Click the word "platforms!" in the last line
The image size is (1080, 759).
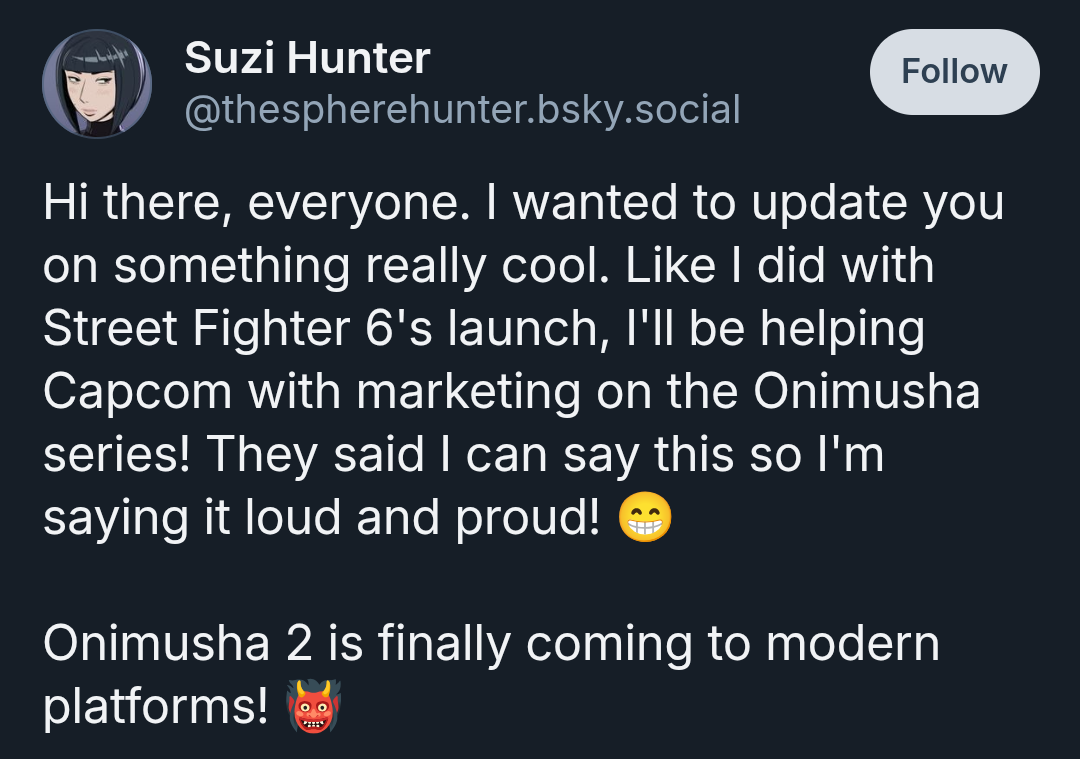point(156,707)
